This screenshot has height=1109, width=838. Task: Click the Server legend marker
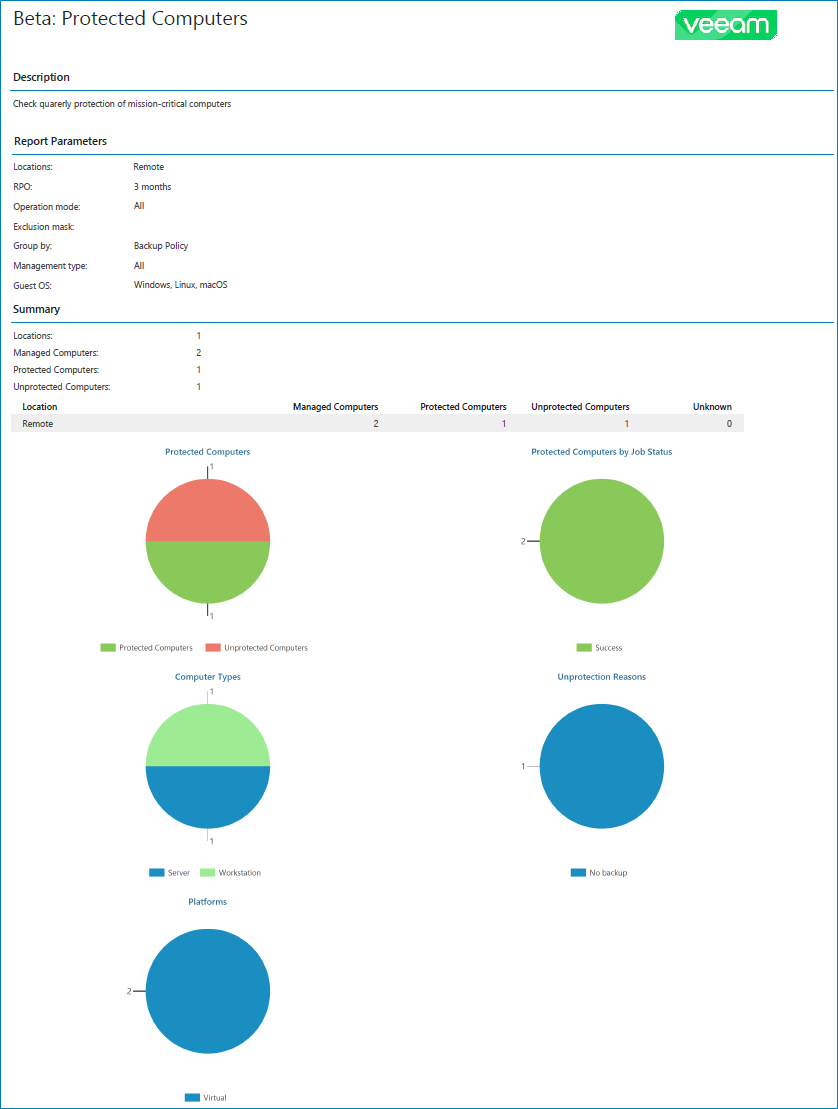tap(156, 871)
